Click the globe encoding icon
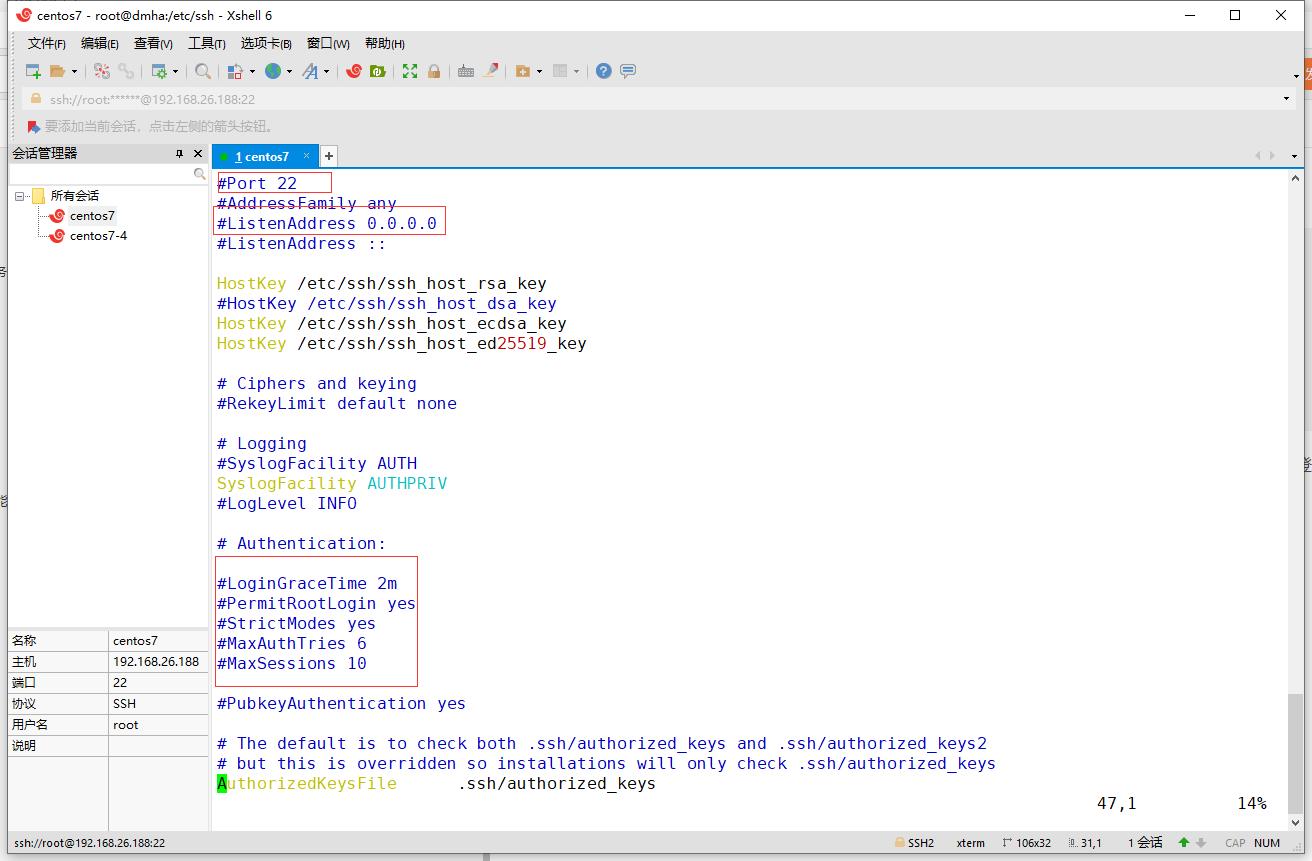The image size is (1312, 861). [272, 71]
